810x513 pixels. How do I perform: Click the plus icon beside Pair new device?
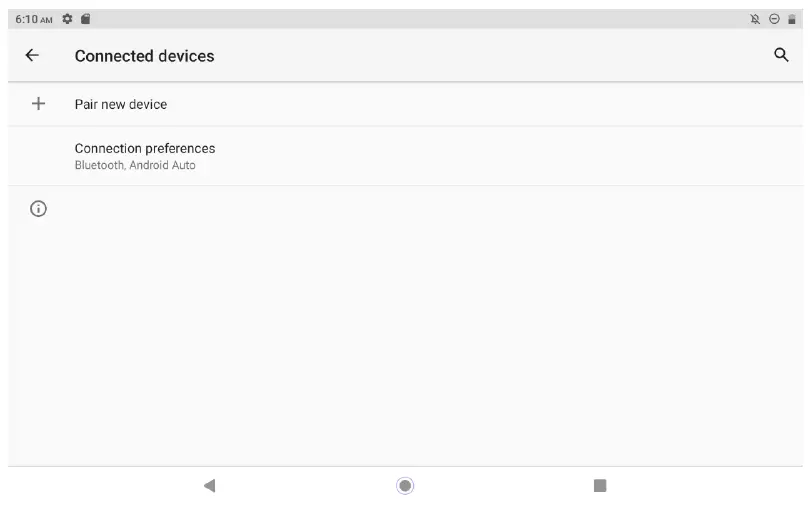39,104
